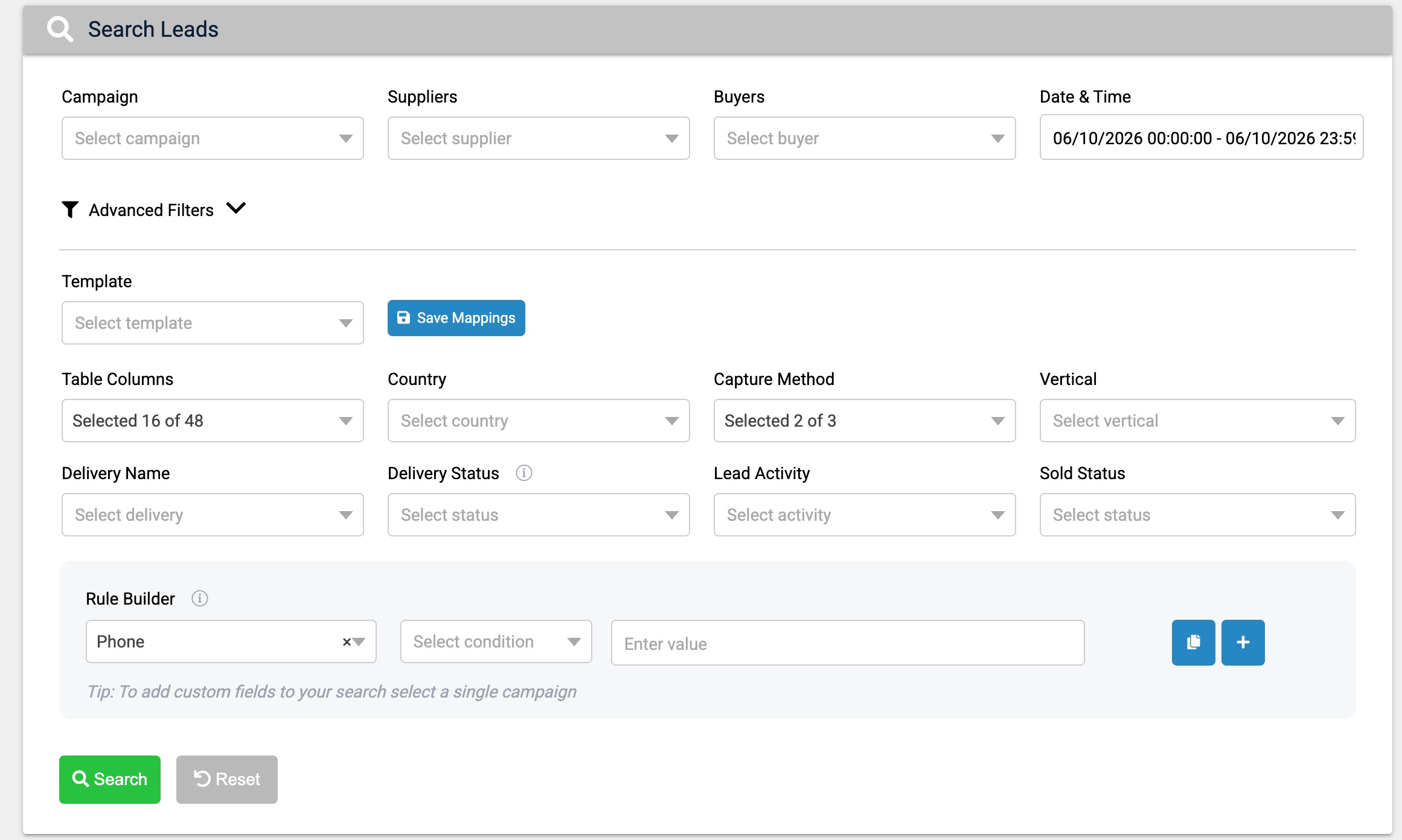Collapse the Advanced Filters chevron
Screen dimensions: 1402x840
pyautogui.click(x=235, y=208)
